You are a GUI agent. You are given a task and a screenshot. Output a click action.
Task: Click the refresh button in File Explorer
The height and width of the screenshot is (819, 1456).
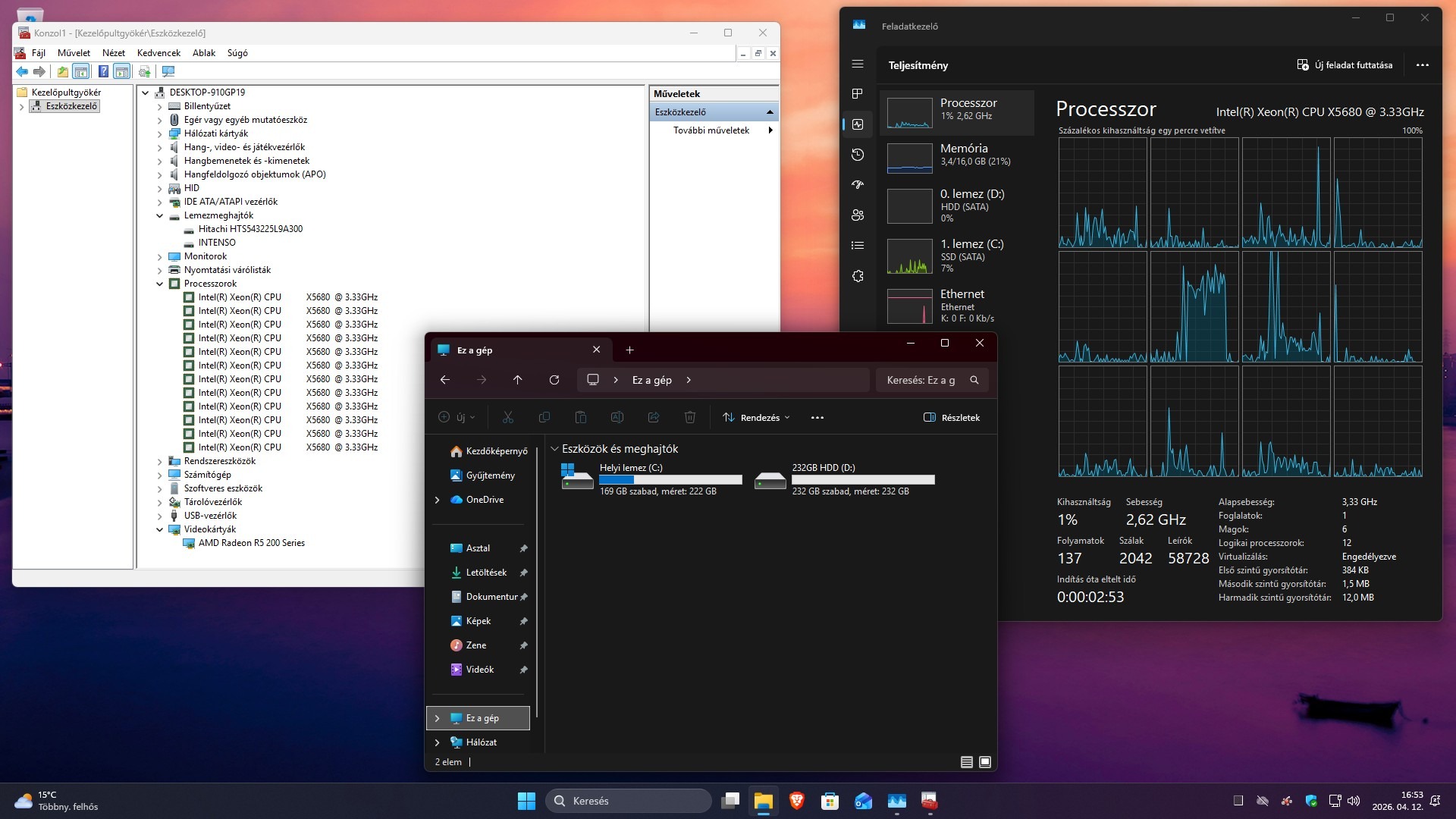tap(554, 380)
